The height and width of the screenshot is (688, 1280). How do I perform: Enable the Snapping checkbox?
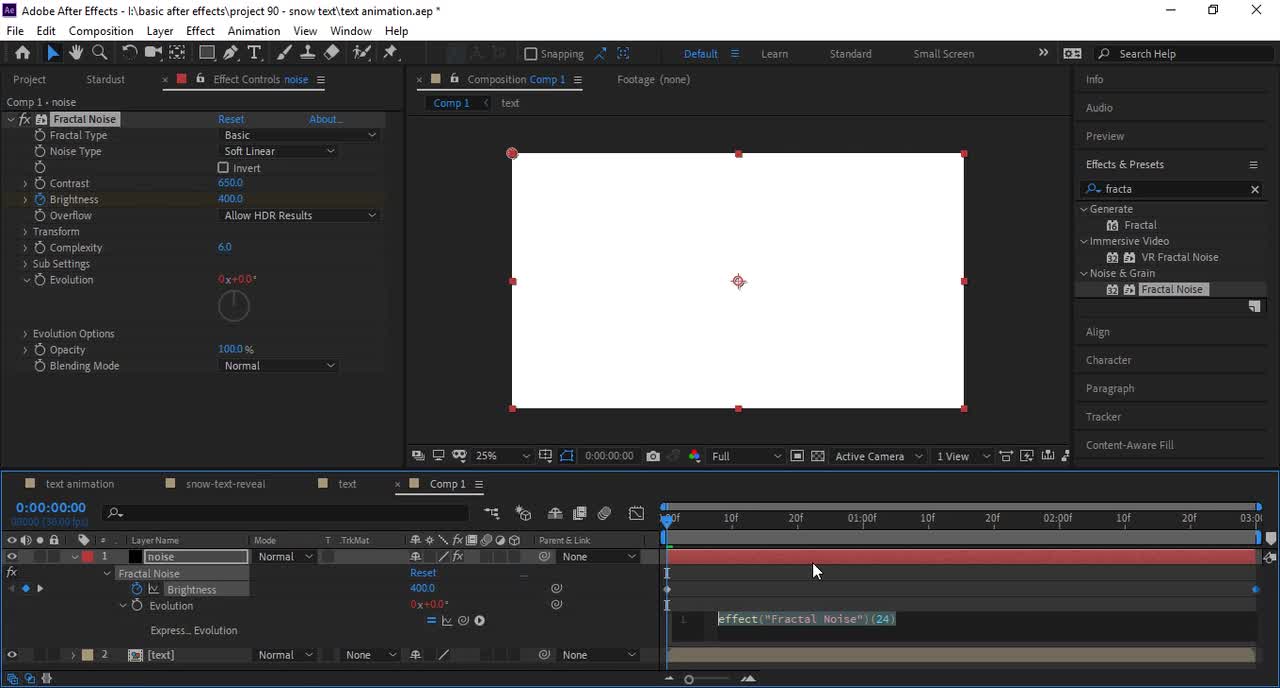[531, 54]
